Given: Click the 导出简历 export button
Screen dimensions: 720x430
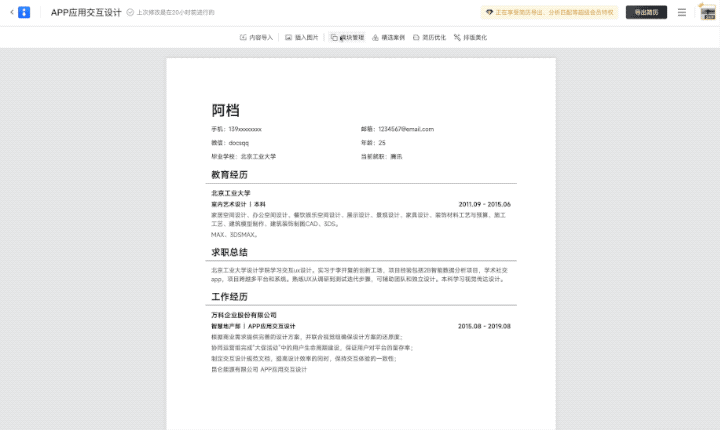Looking at the screenshot, I should [x=646, y=12].
